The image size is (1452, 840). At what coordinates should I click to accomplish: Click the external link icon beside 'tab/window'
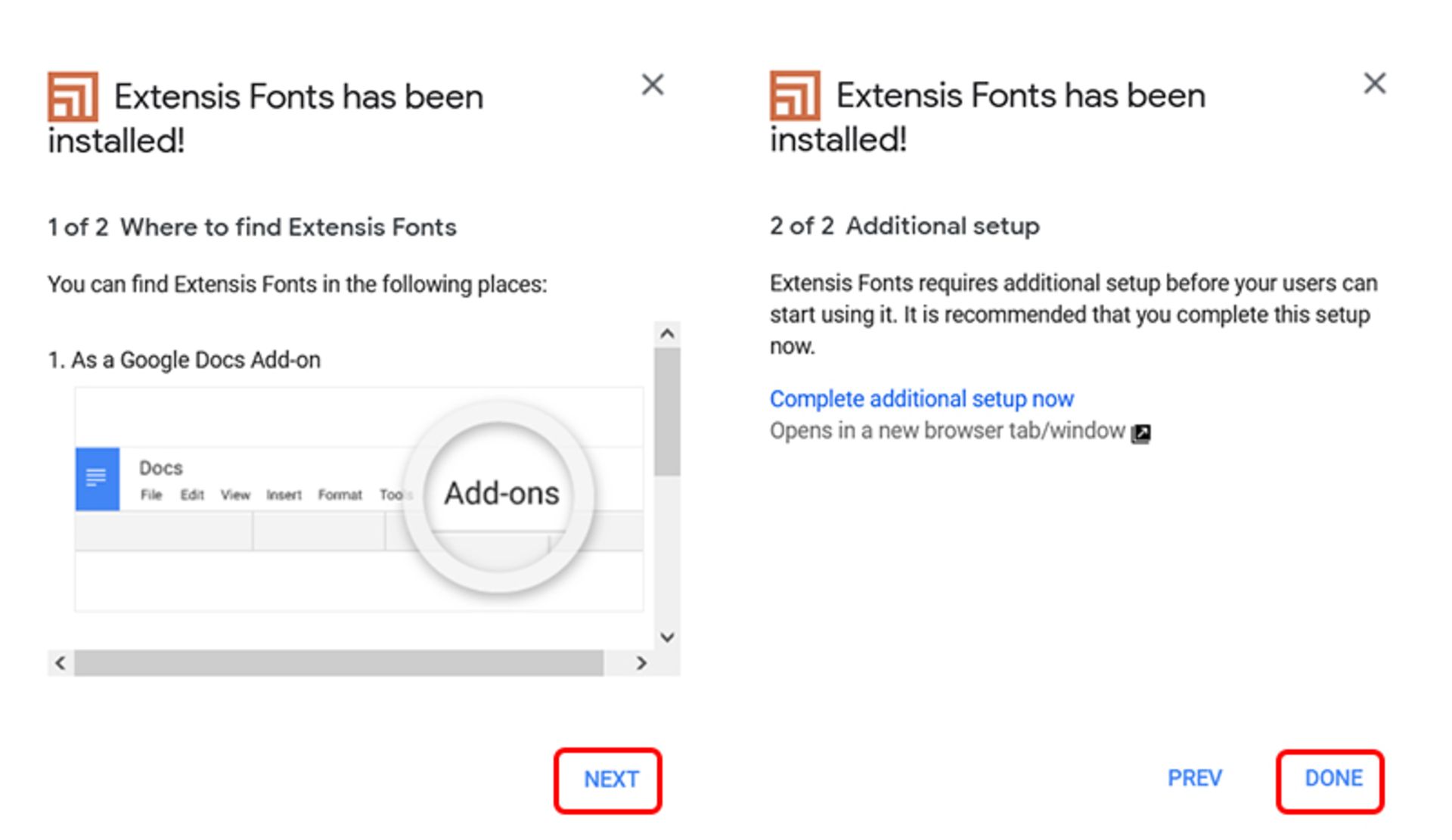point(1140,432)
